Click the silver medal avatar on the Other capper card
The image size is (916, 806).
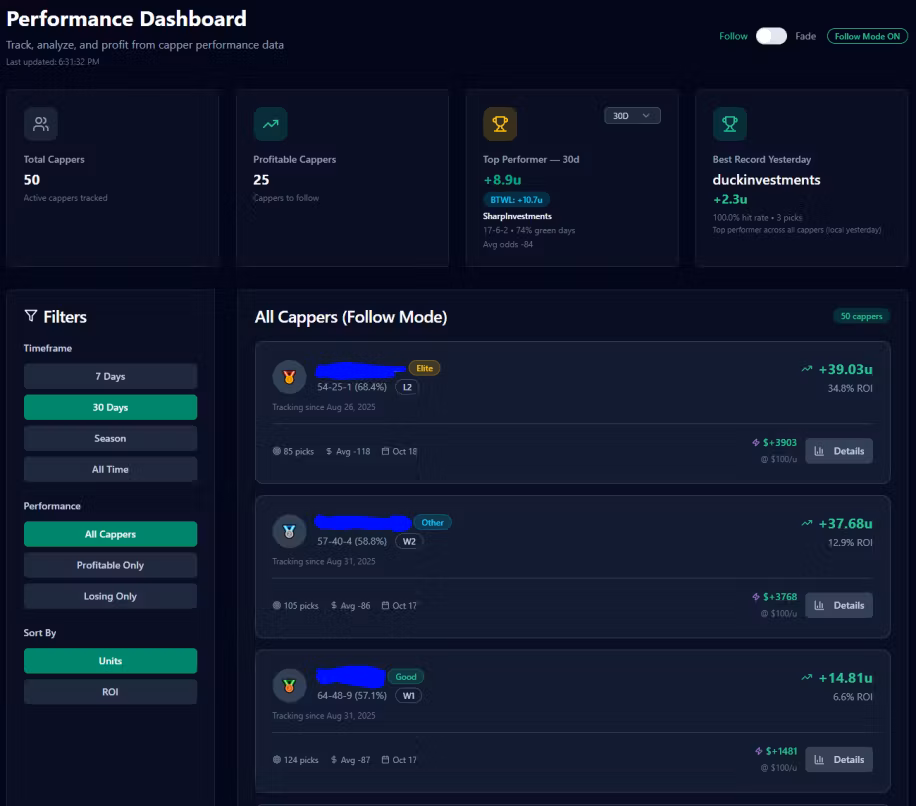tap(289, 531)
